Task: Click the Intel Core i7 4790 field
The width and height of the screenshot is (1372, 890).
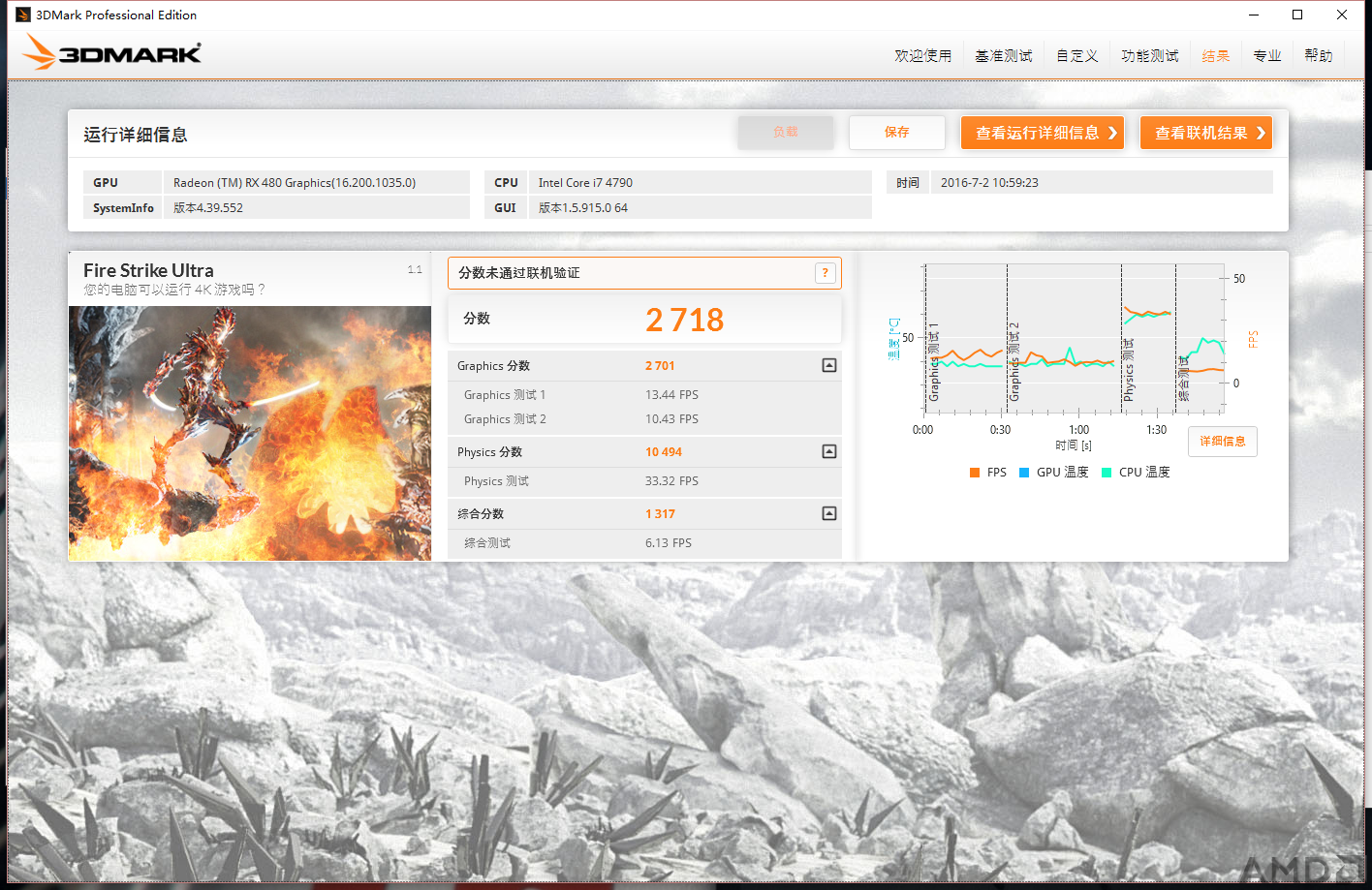Action: (x=700, y=182)
